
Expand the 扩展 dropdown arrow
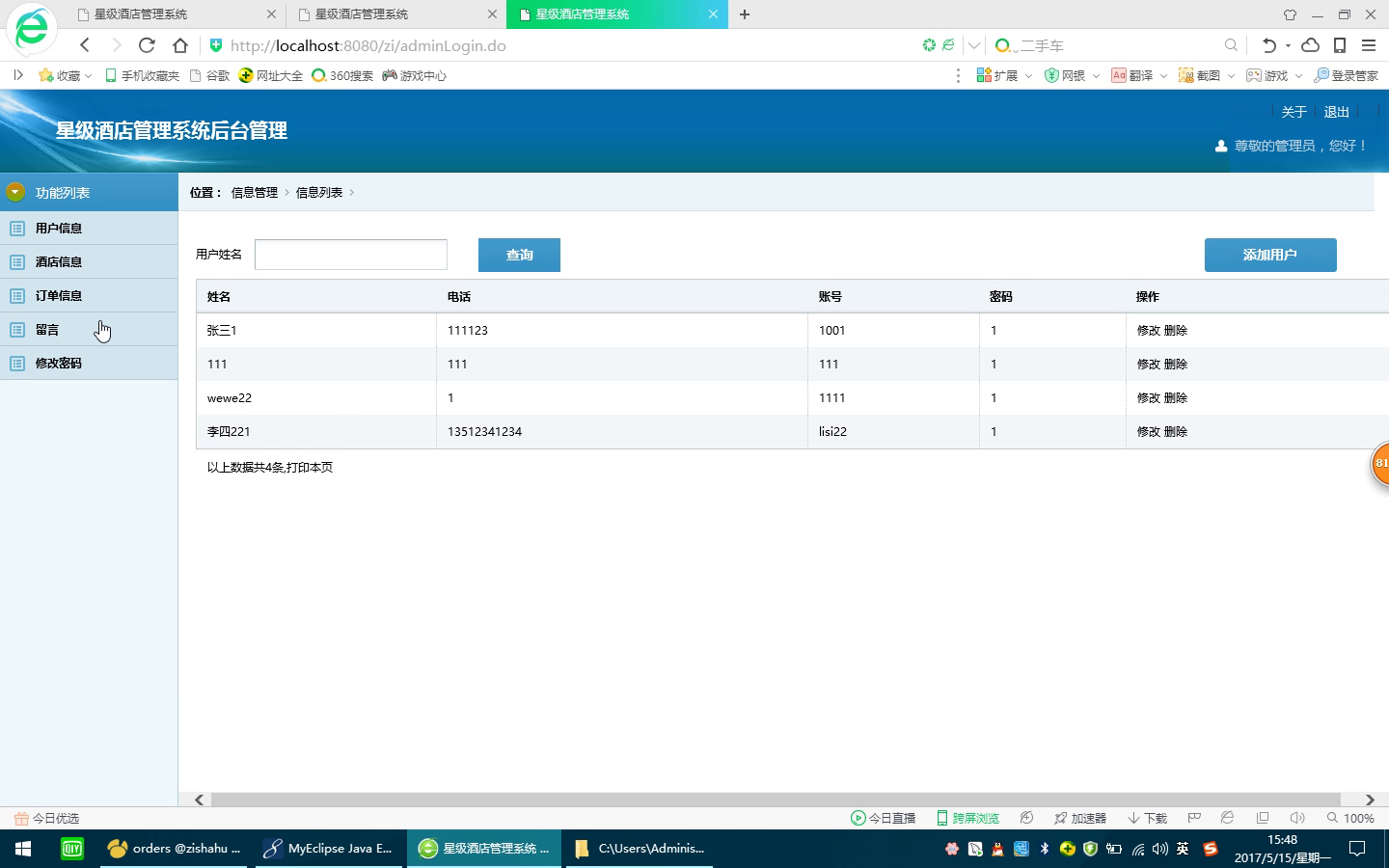coord(1028,75)
